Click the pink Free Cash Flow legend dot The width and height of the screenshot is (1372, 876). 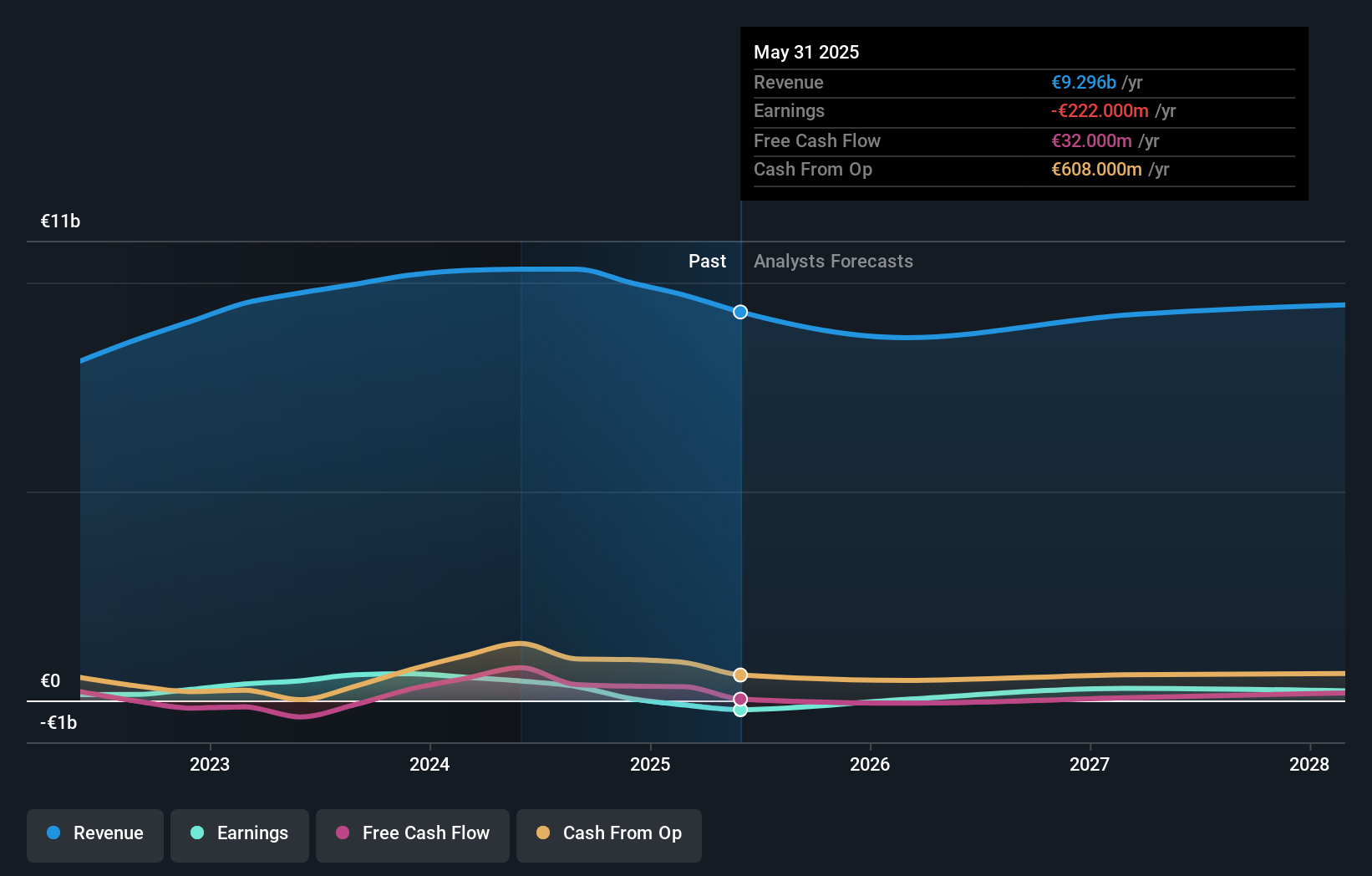pyautogui.click(x=343, y=833)
